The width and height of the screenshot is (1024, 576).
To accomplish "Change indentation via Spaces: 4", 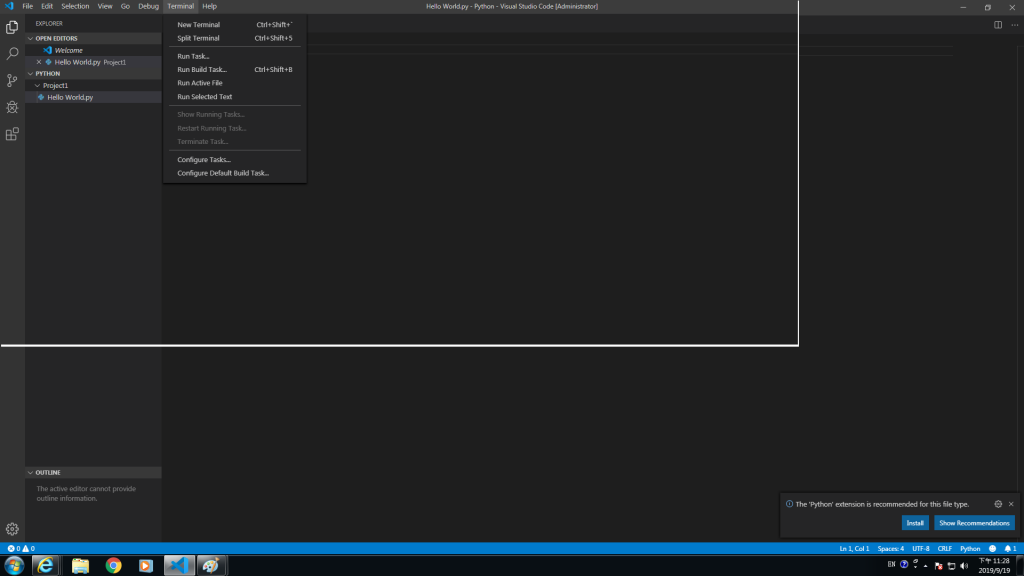I will 891,549.
